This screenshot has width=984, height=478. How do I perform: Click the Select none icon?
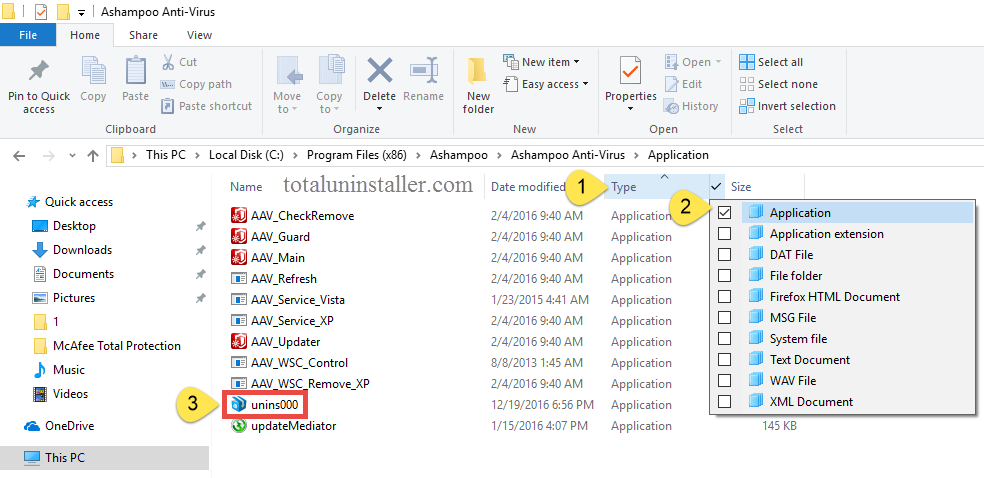747,84
